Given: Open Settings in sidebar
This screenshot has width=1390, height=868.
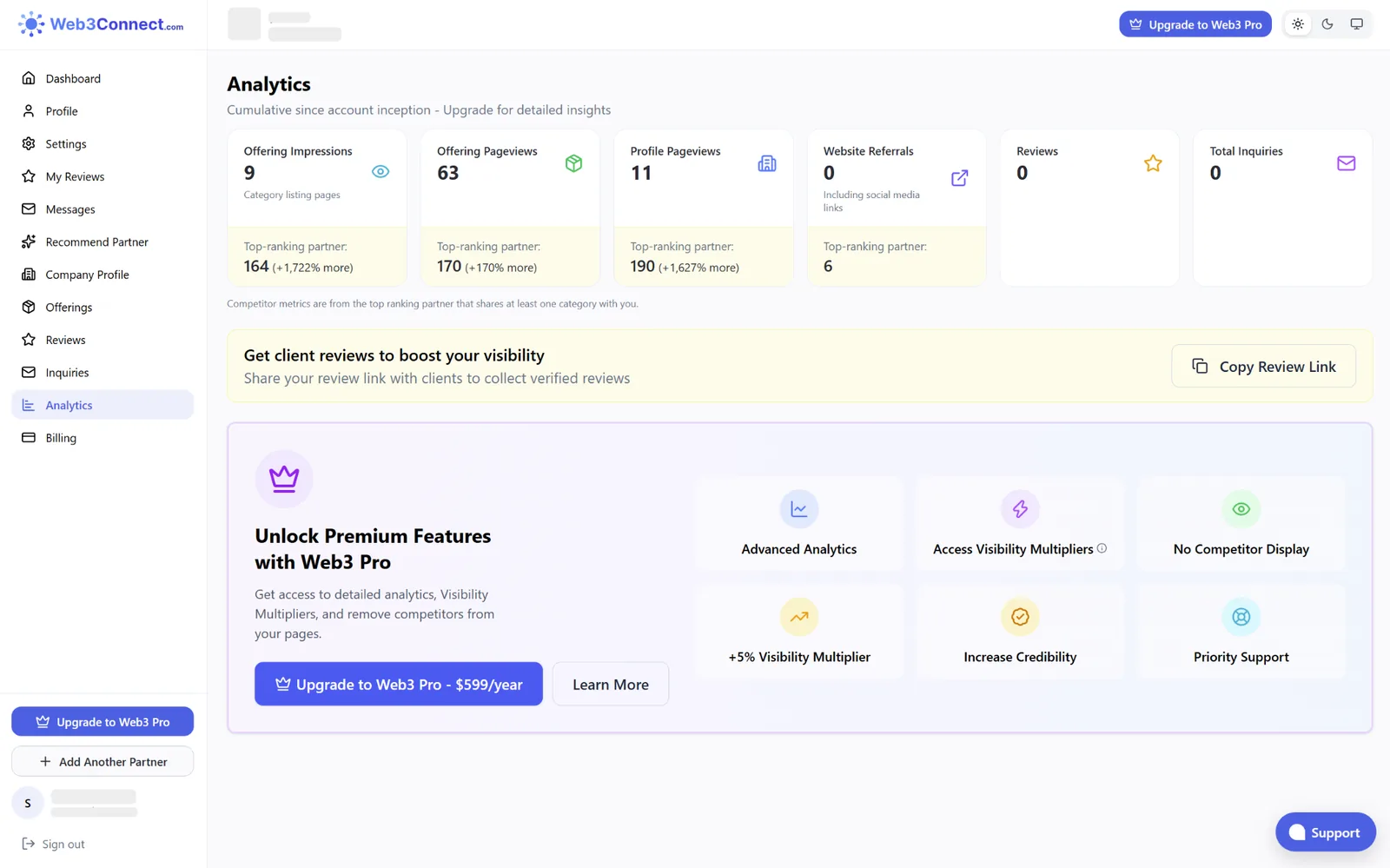Looking at the screenshot, I should coord(103,143).
